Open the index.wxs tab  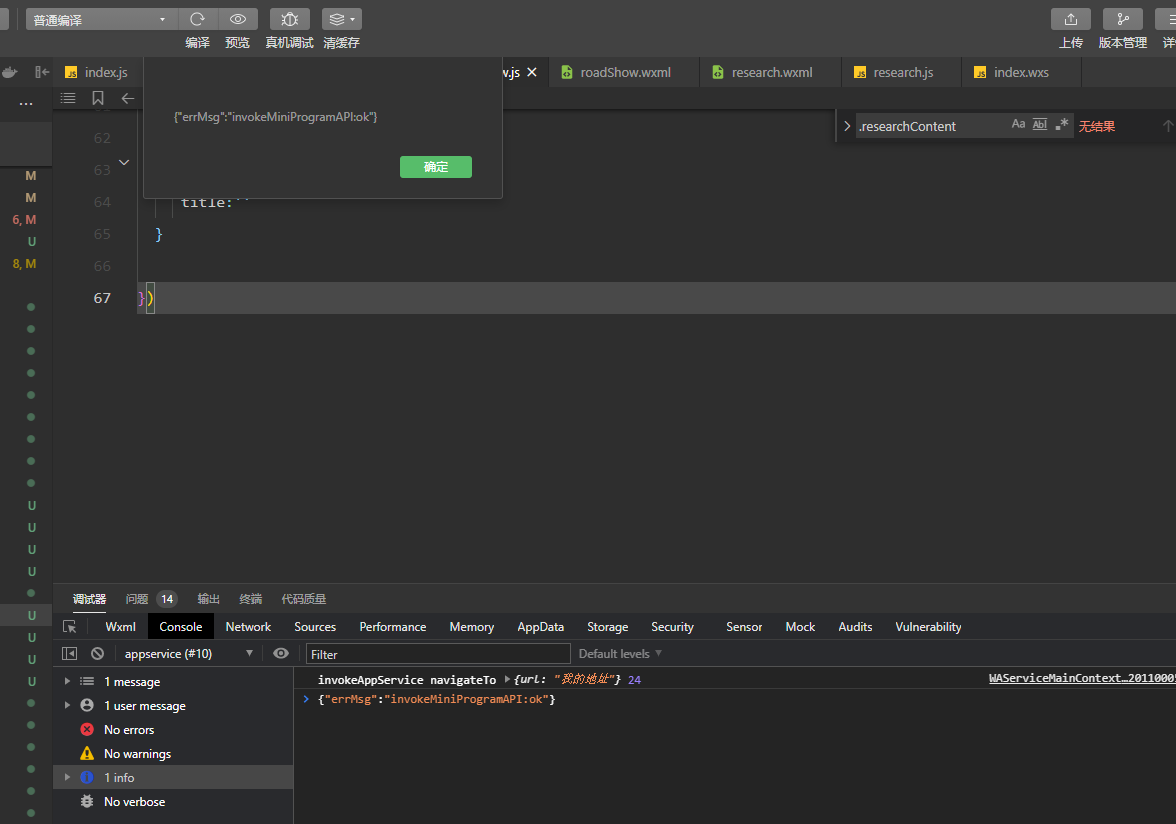pyautogui.click(x=1021, y=72)
